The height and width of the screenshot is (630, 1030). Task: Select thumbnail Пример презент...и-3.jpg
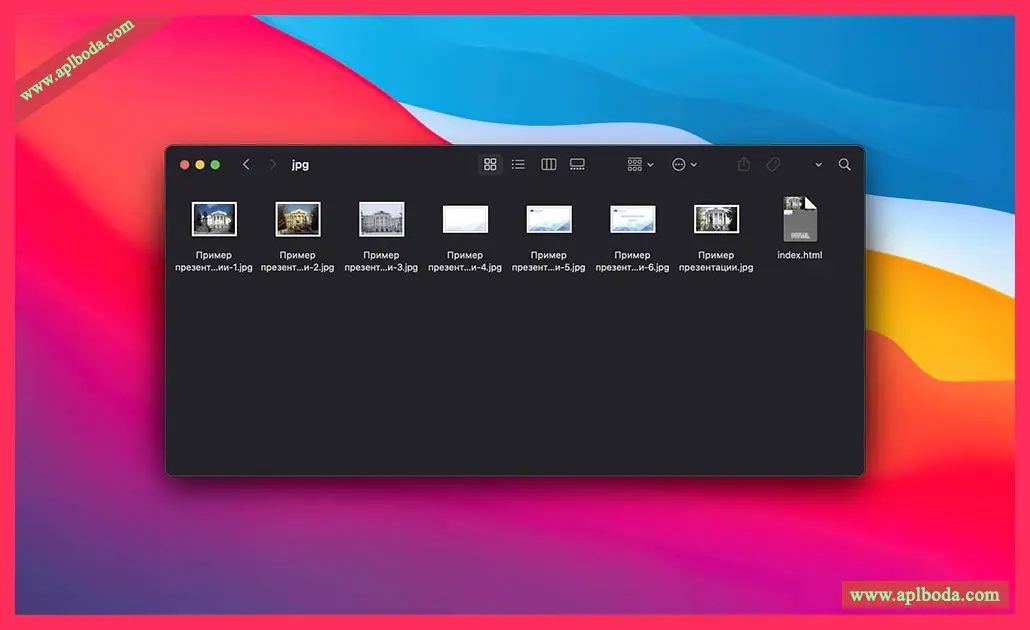point(382,219)
